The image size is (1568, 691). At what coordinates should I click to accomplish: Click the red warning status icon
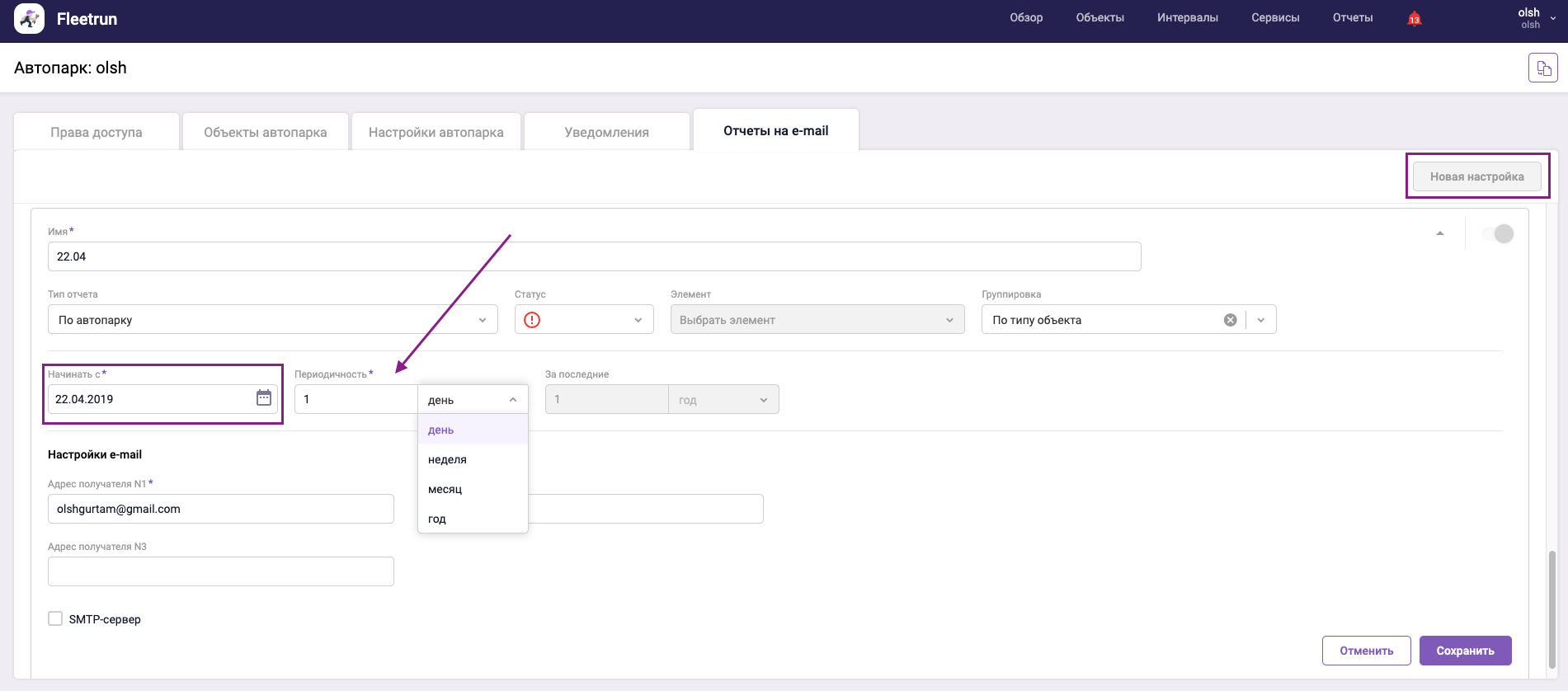coord(532,320)
